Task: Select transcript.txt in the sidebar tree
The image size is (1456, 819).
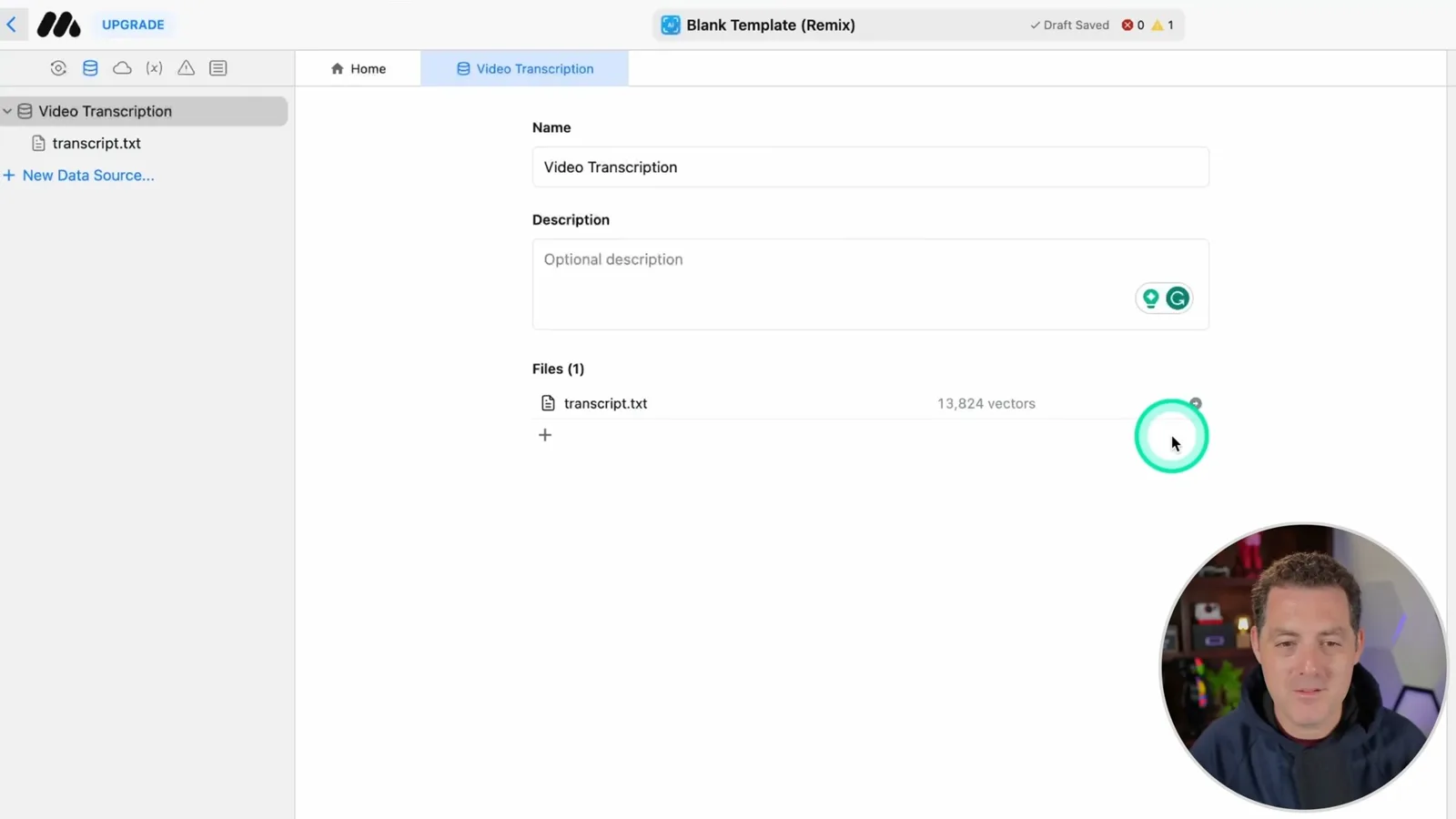Action: (96, 143)
